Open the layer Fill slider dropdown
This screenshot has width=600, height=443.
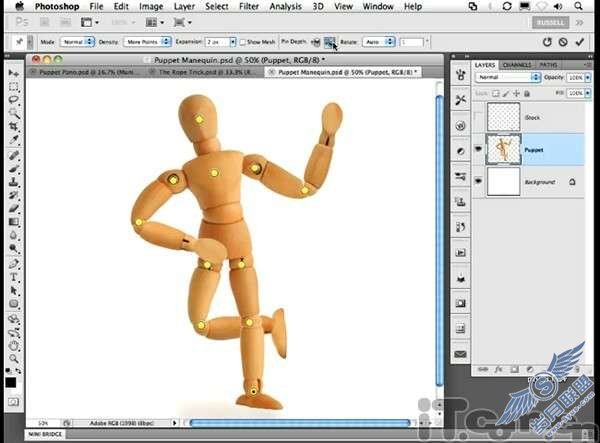pos(588,93)
